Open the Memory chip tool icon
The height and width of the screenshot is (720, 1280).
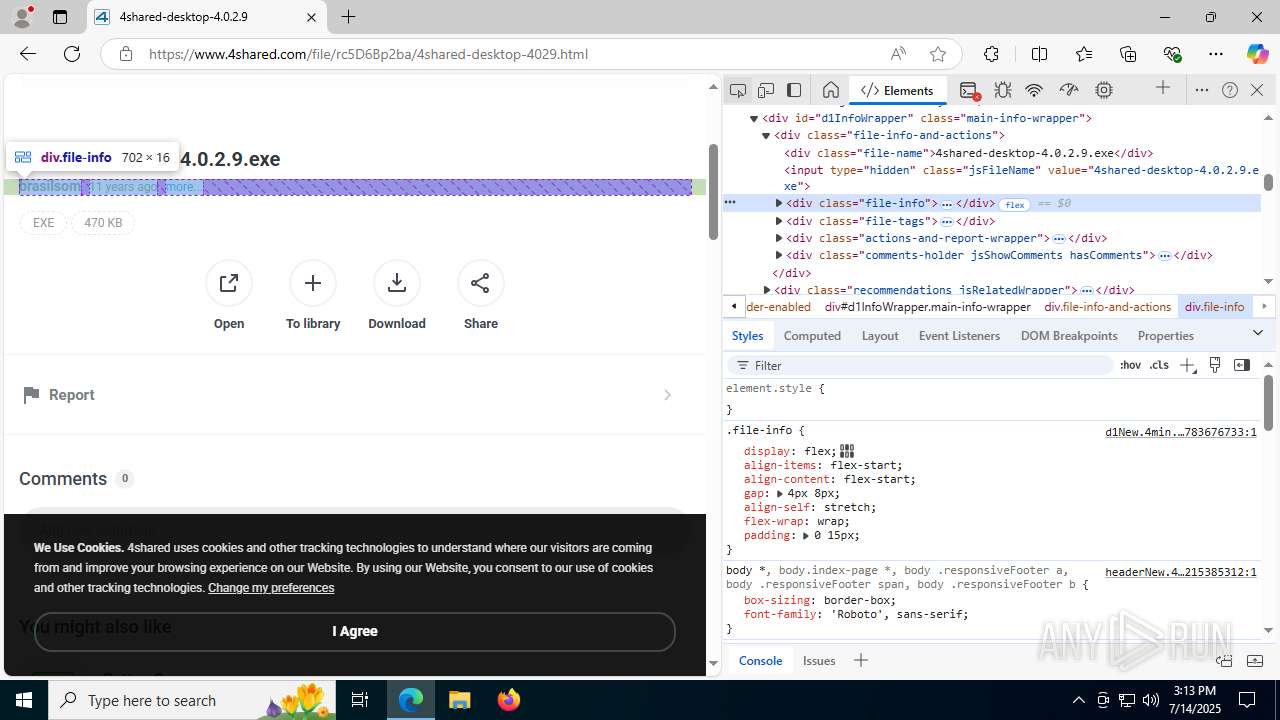(1104, 90)
